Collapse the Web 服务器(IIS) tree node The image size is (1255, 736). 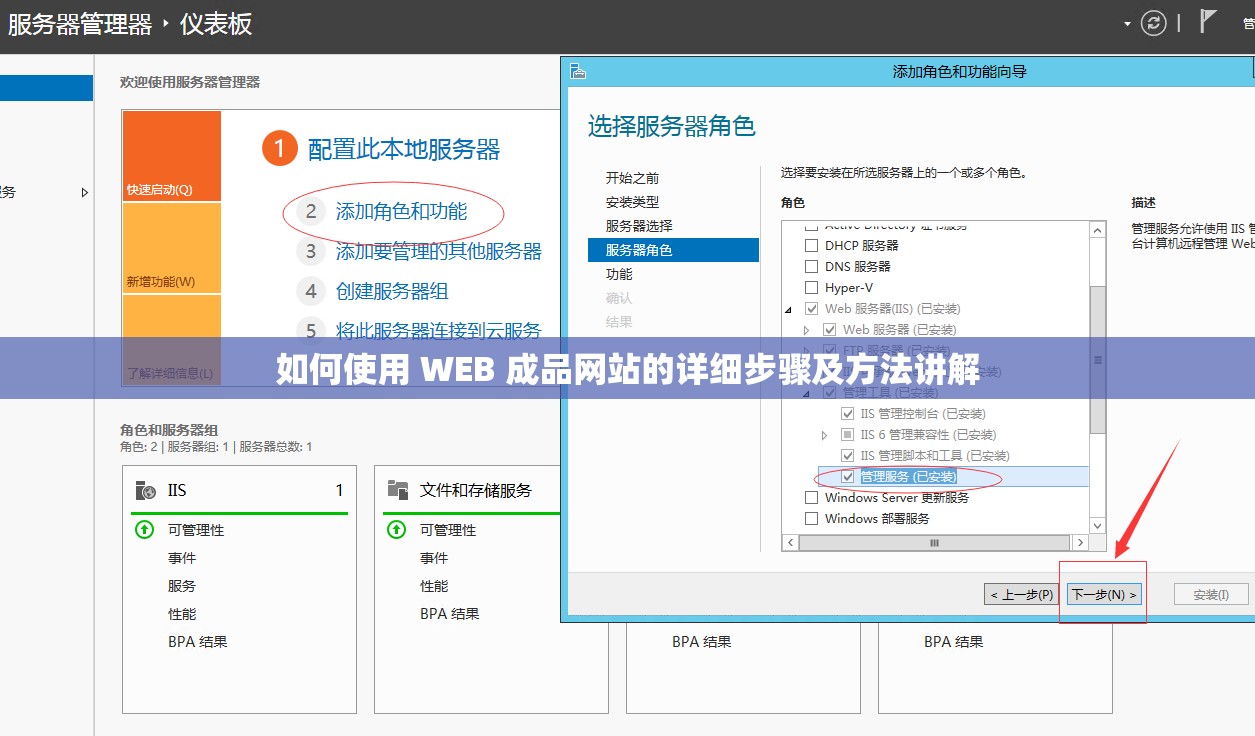coord(789,309)
